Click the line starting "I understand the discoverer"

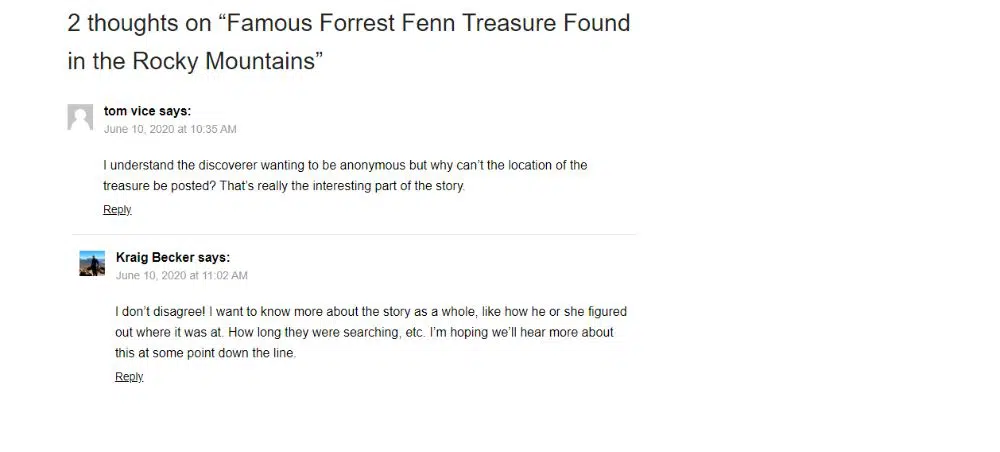click(x=345, y=165)
